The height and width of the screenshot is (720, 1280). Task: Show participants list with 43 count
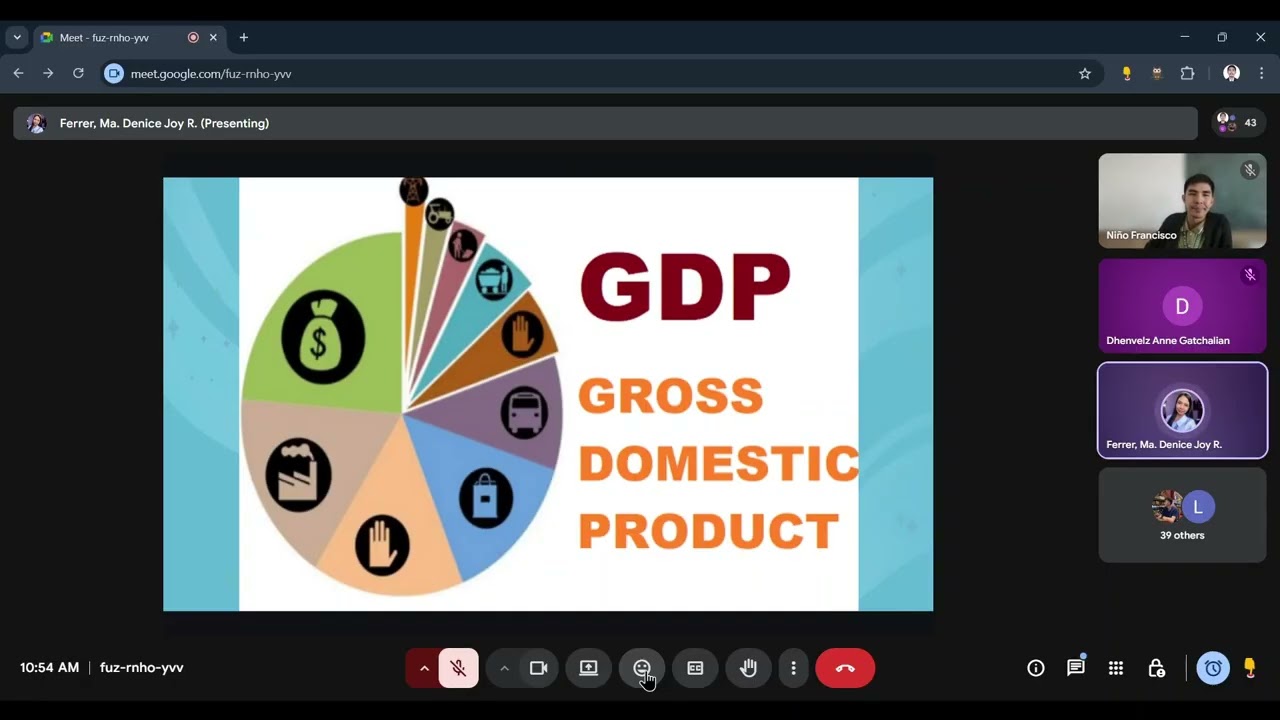(1238, 123)
